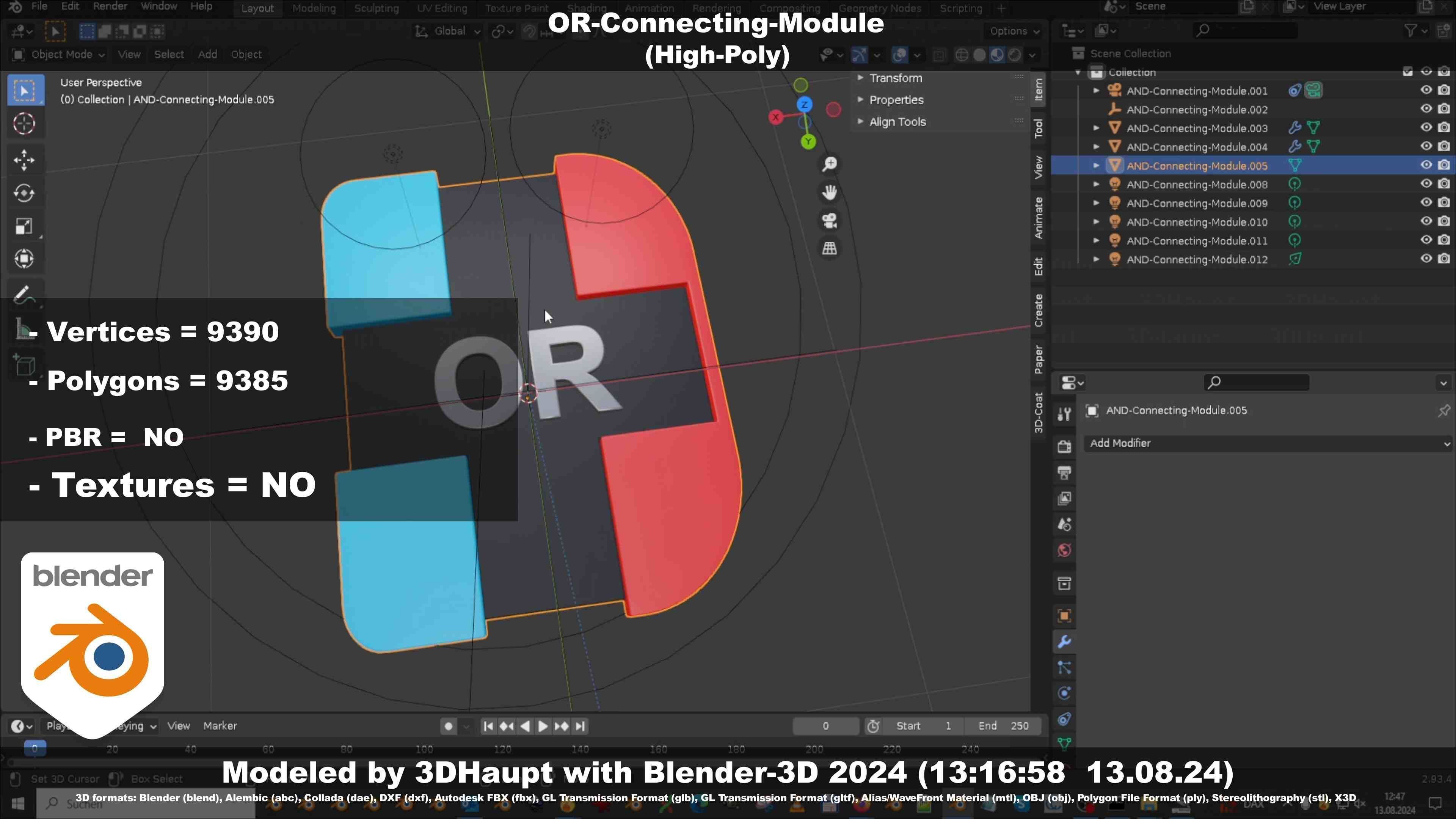This screenshot has height=819, width=1456.
Task: Open the timeline Marker menu
Action: [220, 726]
